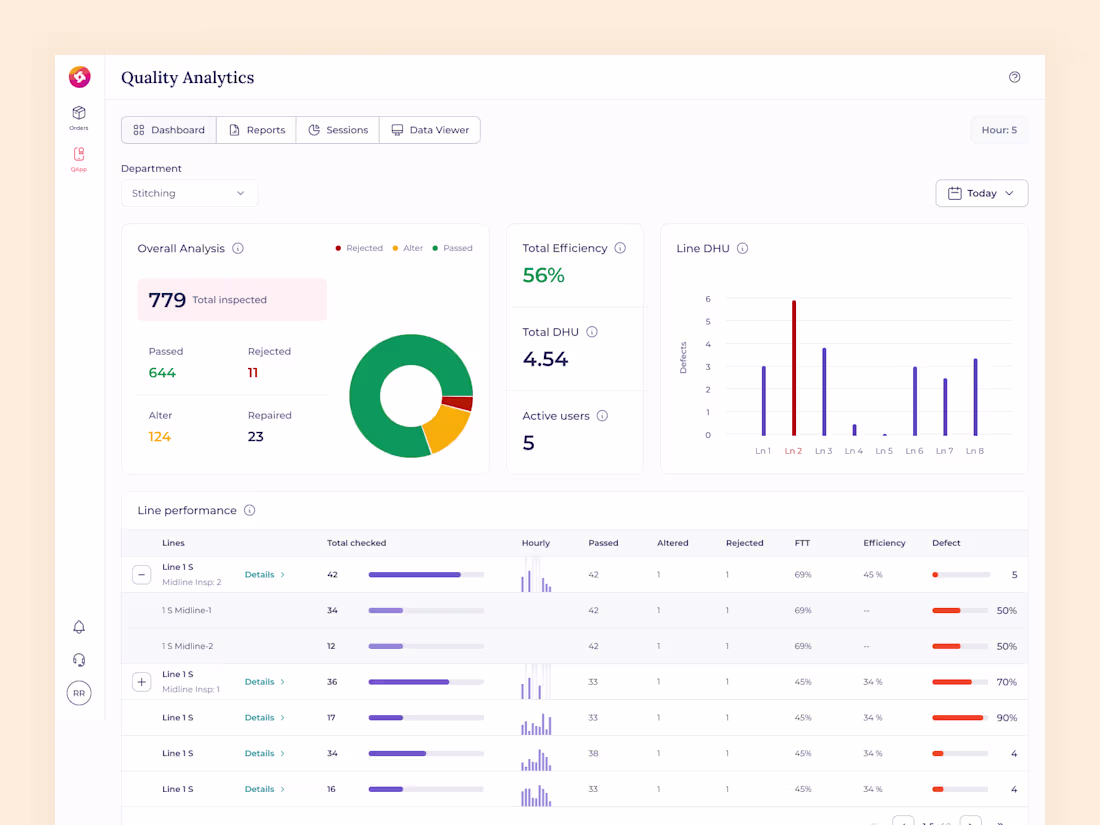Click the Hour: 5 button
The height and width of the screenshot is (825, 1100).
(x=999, y=129)
